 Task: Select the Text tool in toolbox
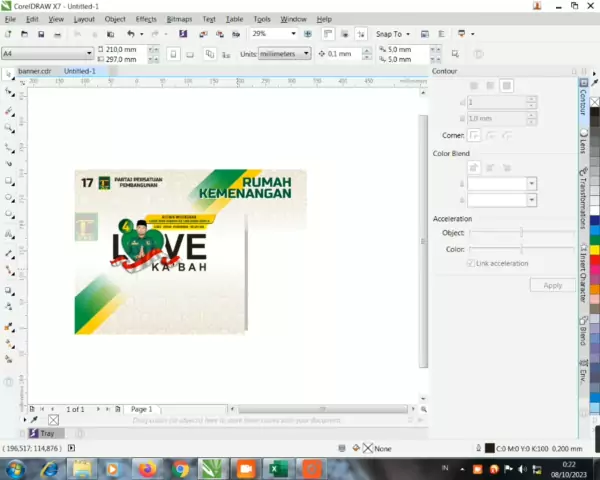[9, 236]
